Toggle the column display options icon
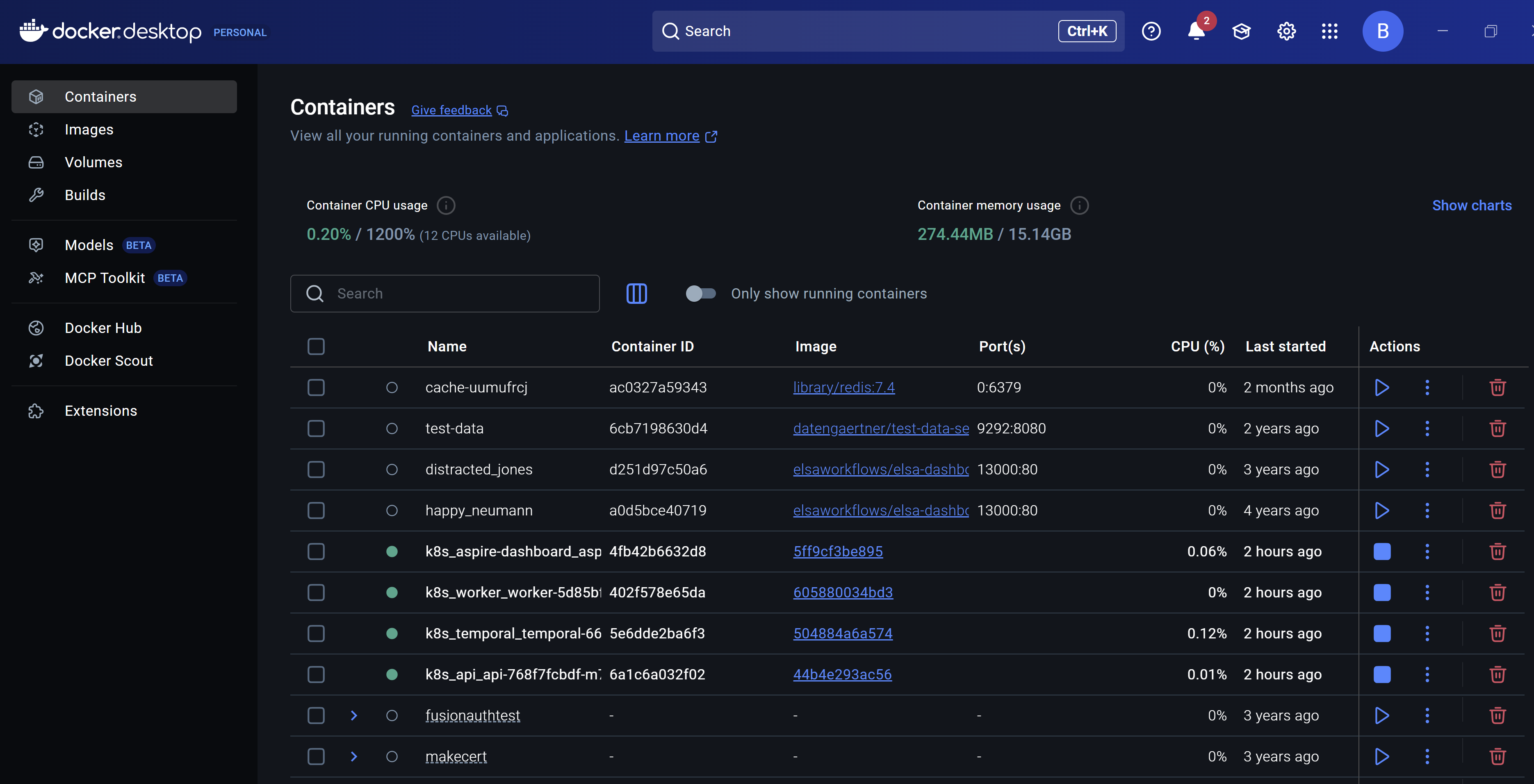The height and width of the screenshot is (784, 1534). [x=636, y=294]
